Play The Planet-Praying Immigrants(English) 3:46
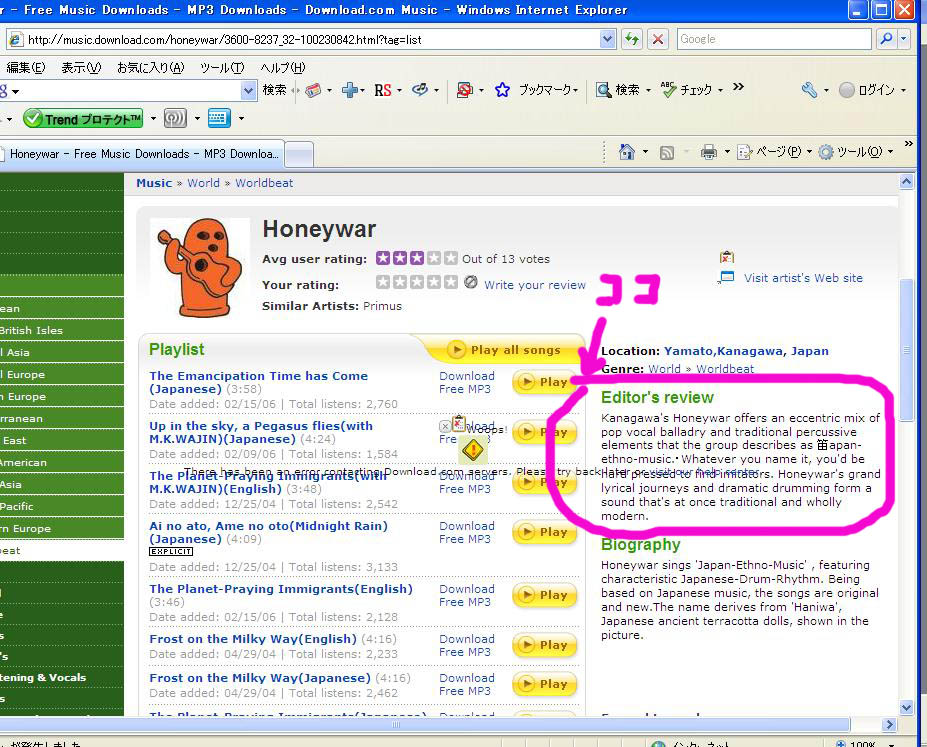 click(x=544, y=595)
